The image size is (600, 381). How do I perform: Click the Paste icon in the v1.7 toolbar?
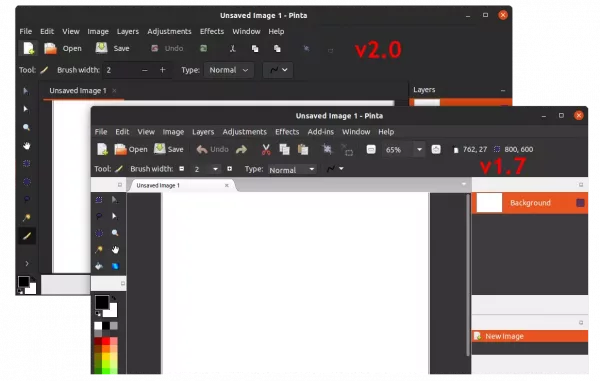[x=303, y=149]
